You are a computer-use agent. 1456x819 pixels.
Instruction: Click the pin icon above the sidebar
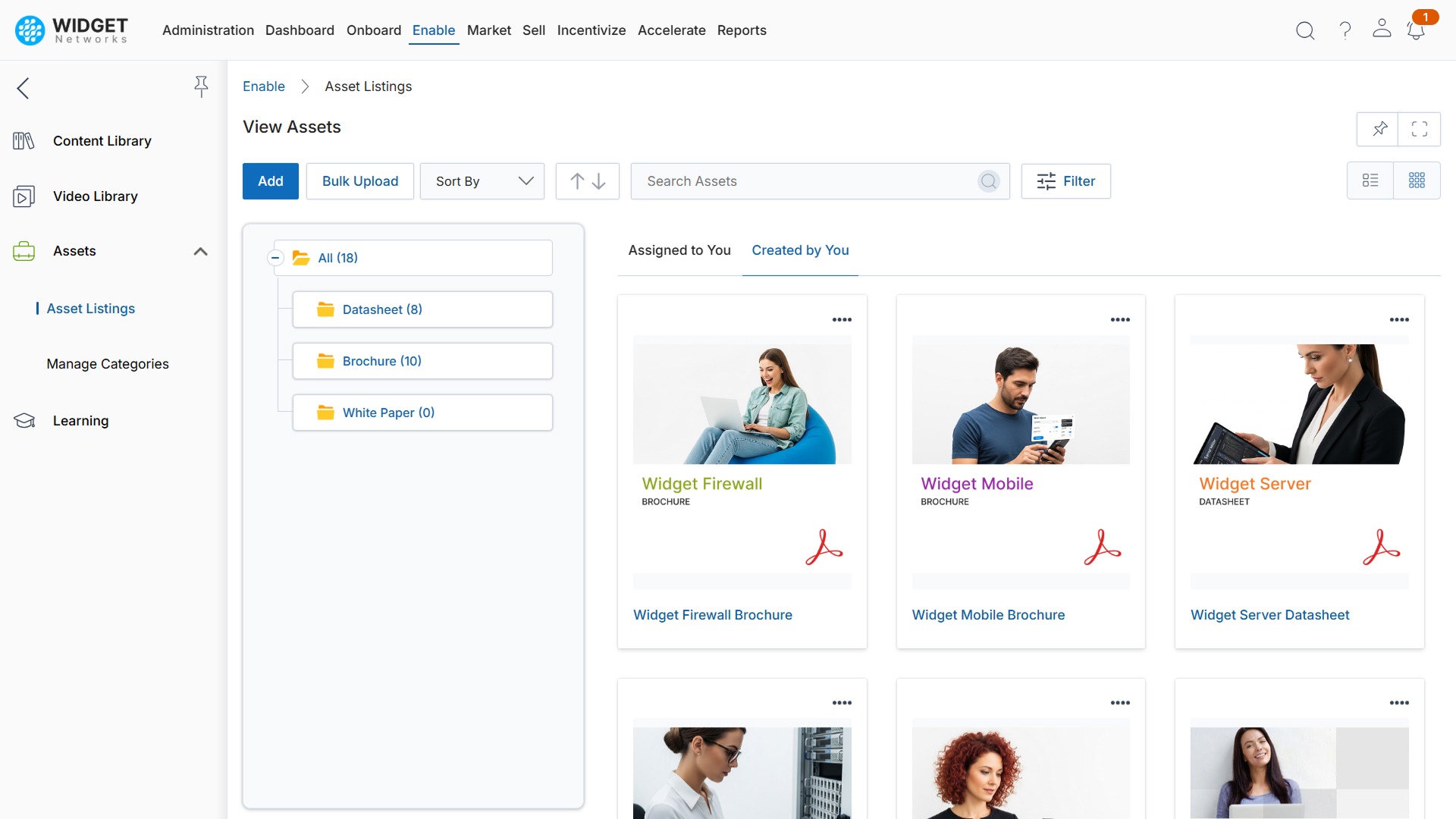pos(201,86)
